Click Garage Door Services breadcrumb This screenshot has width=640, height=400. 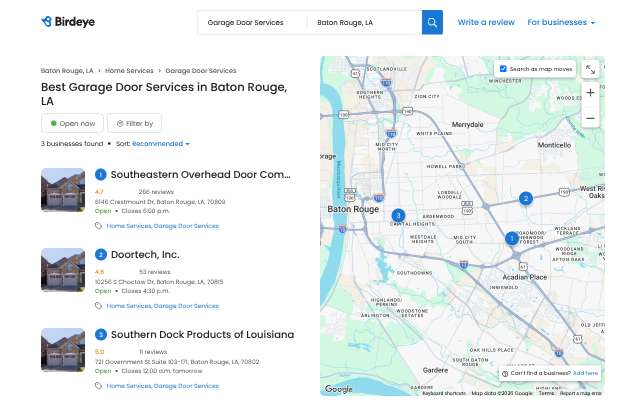tap(201, 71)
